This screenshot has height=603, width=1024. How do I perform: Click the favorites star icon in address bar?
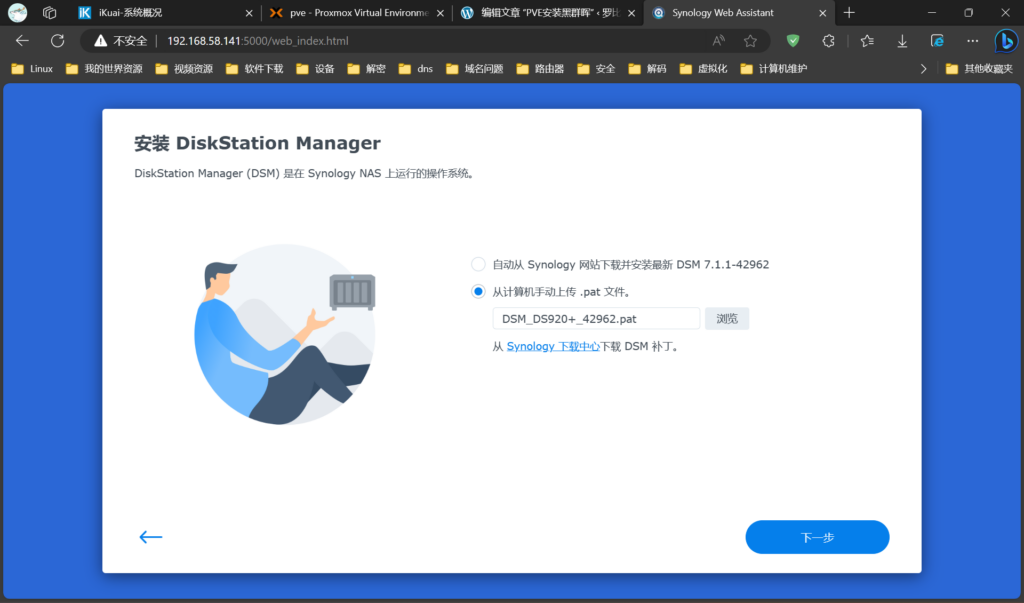(750, 41)
